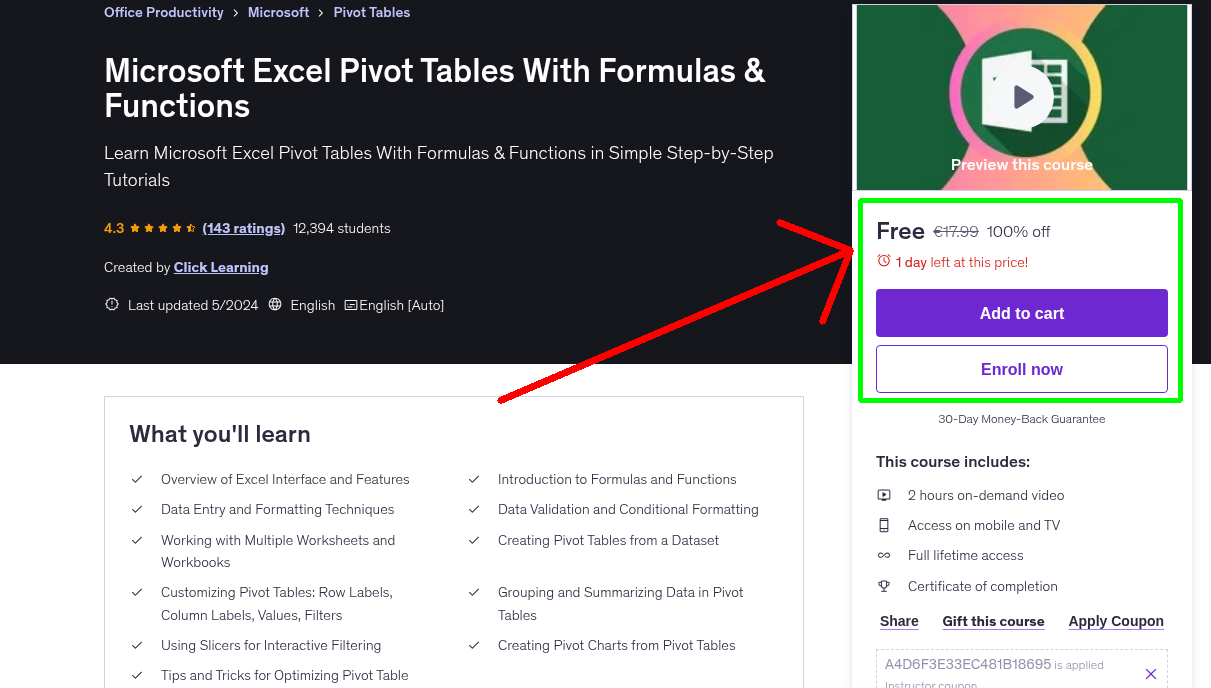This screenshot has width=1211, height=688.
Task: Navigate to the Microsoft breadcrumb
Action: point(278,12)
